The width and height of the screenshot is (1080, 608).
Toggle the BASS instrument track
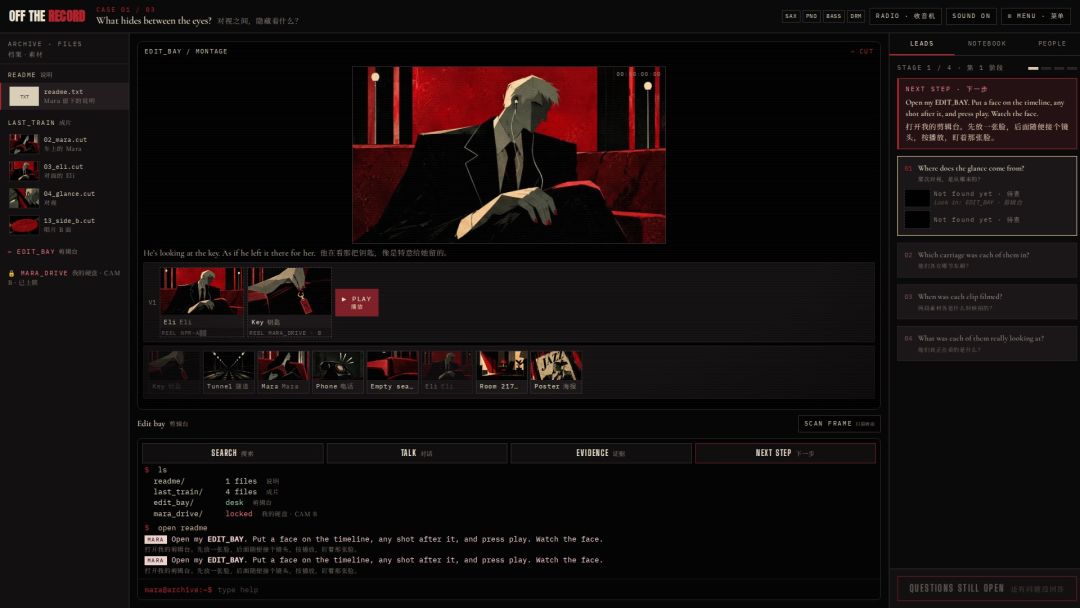click(833, 16)
